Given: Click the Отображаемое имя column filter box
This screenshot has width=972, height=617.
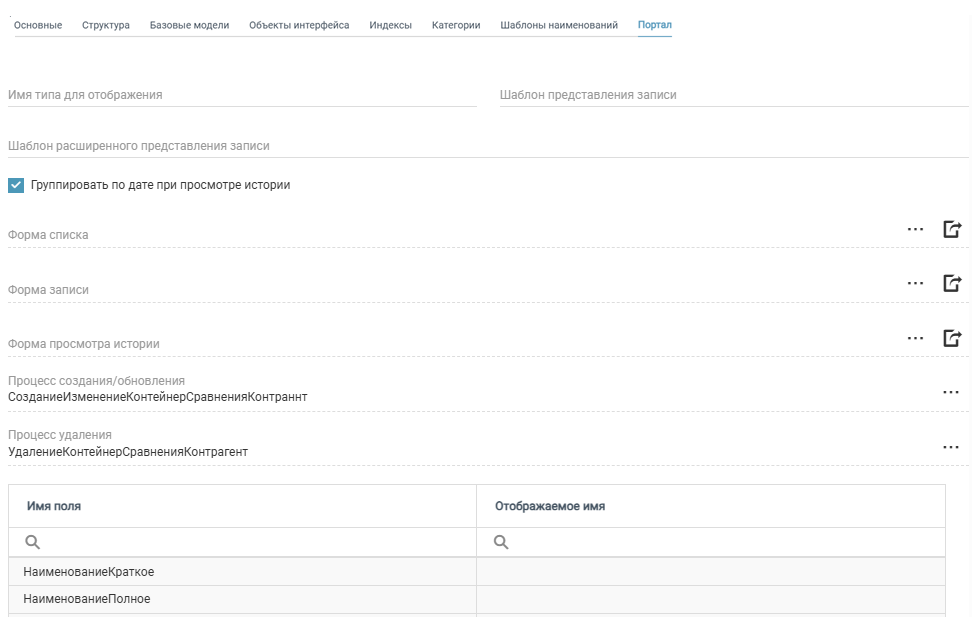Looking at the screenshot, I should [x=718, y=542].
